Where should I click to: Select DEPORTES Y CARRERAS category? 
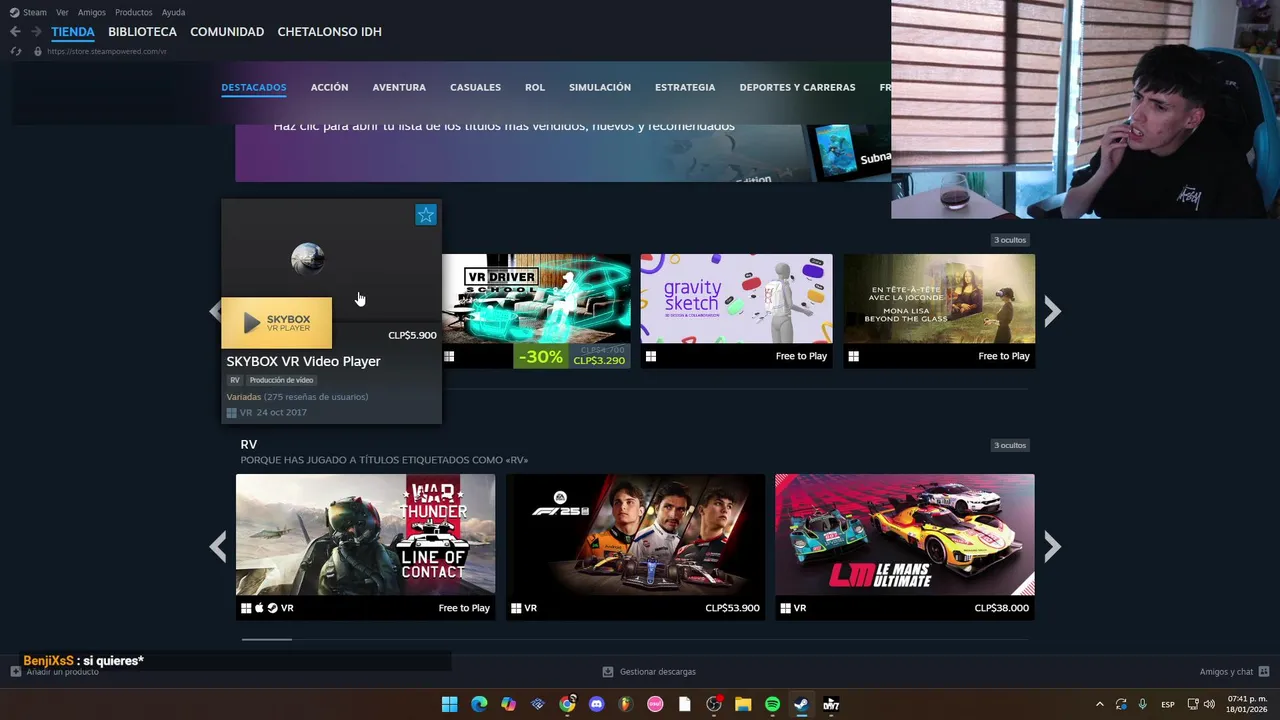[797, 87]
